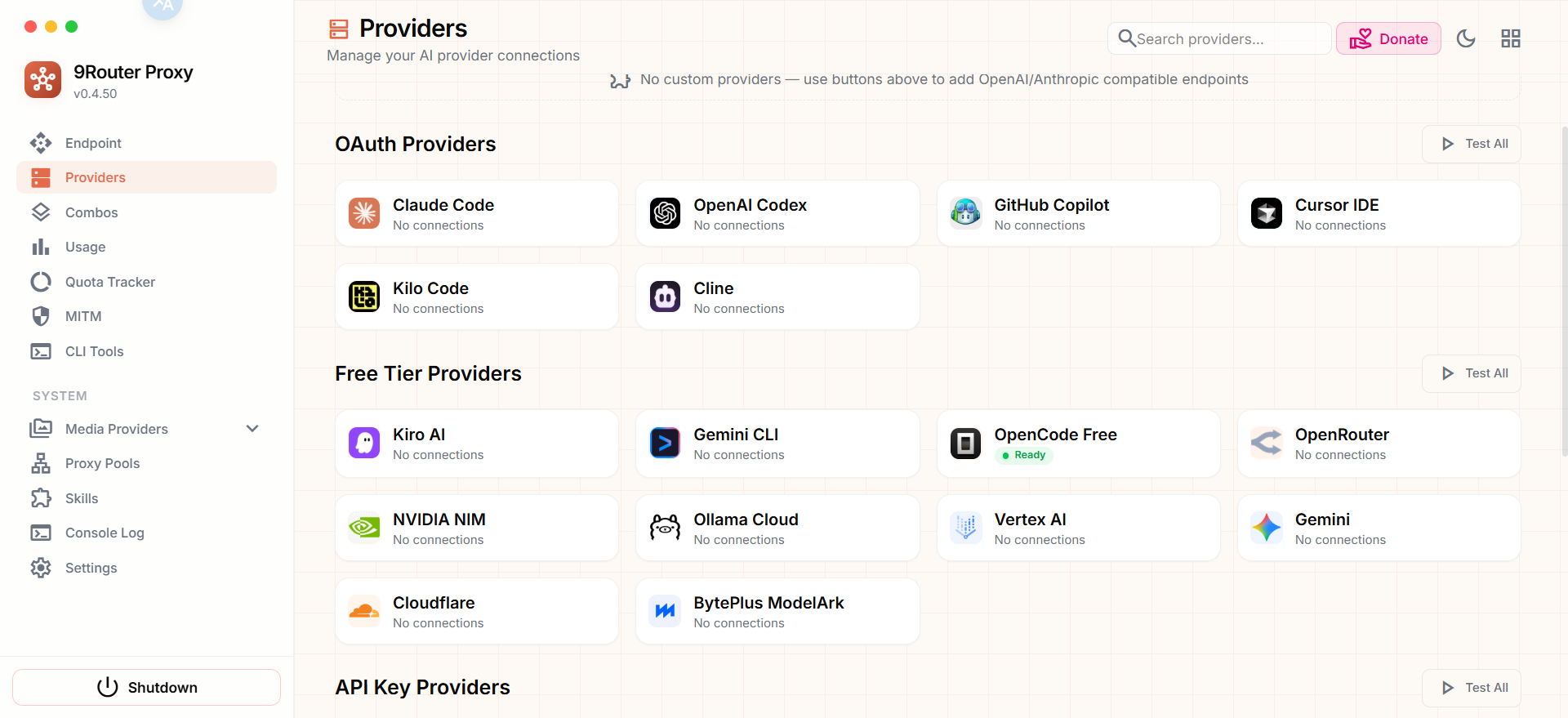Click the GitHub Copilot name
Image resolution: width=1568 pixels, height=718 pixels.
[1052, 205]
